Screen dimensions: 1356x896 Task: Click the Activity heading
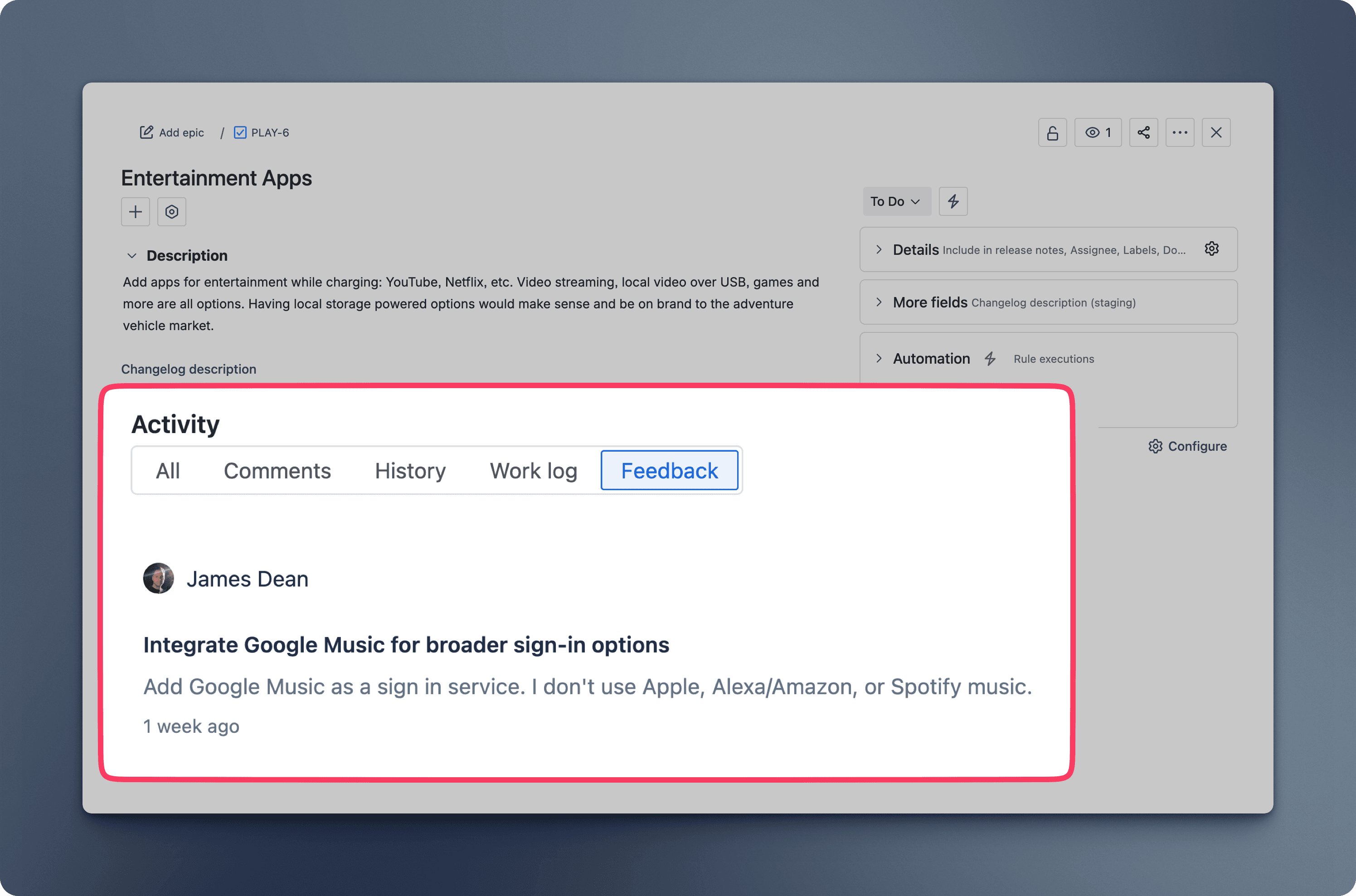(175, 424)
